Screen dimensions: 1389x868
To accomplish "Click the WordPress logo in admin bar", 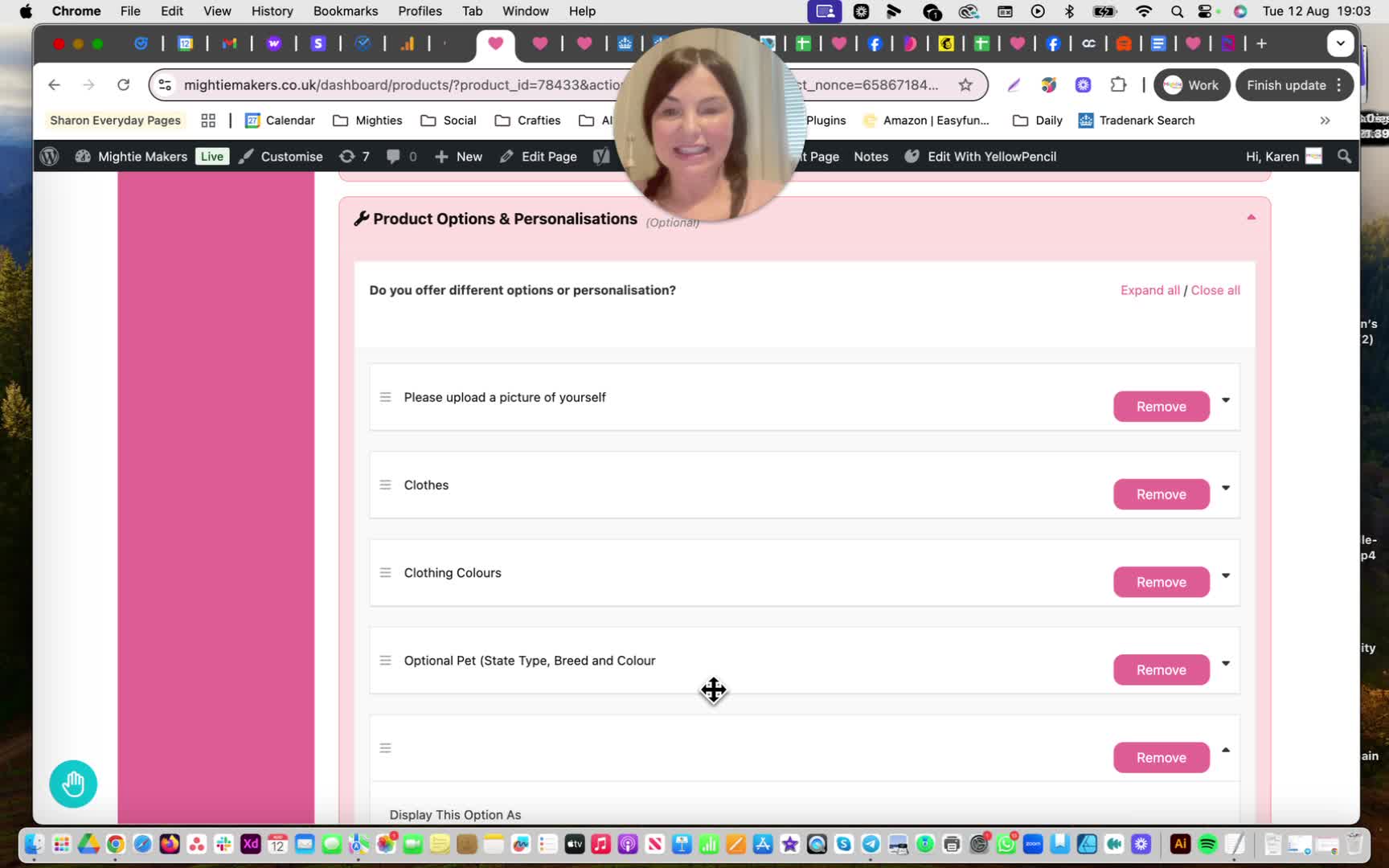I will pos(49,157).
